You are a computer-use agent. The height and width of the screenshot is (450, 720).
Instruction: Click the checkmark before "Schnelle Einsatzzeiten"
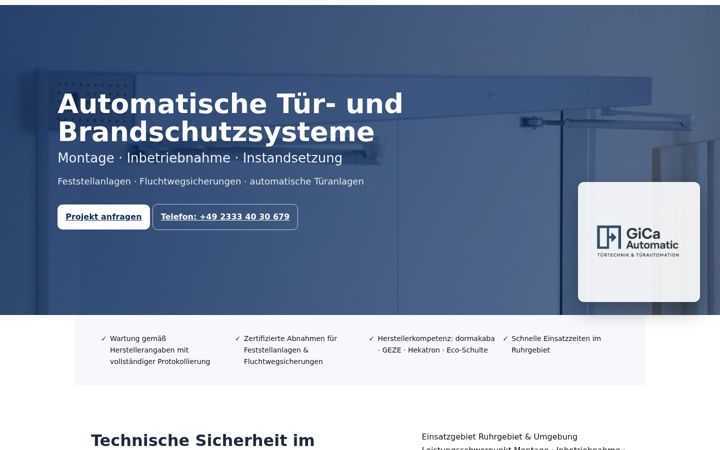(505, 339)
